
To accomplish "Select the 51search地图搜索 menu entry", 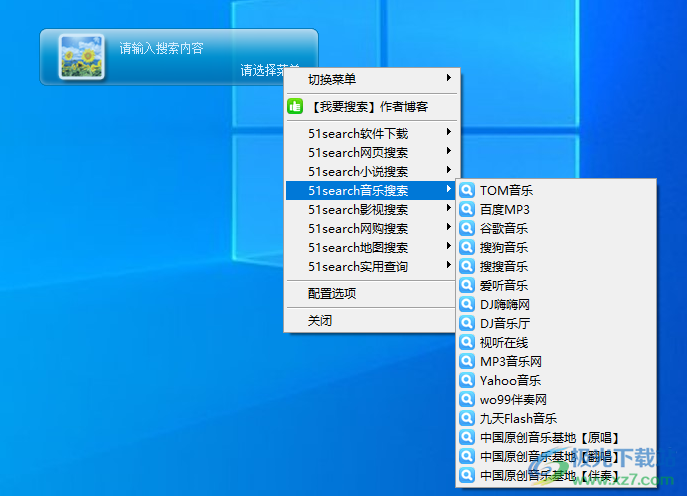I will [371, 248].
